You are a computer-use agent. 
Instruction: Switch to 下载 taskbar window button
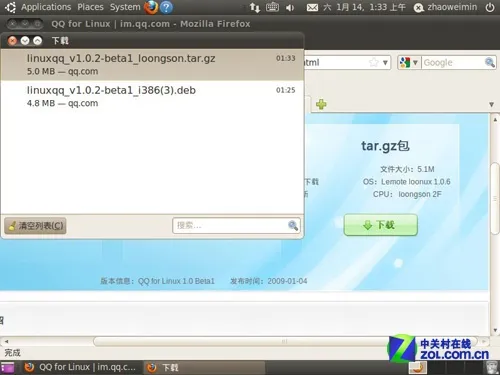(204, 367)
